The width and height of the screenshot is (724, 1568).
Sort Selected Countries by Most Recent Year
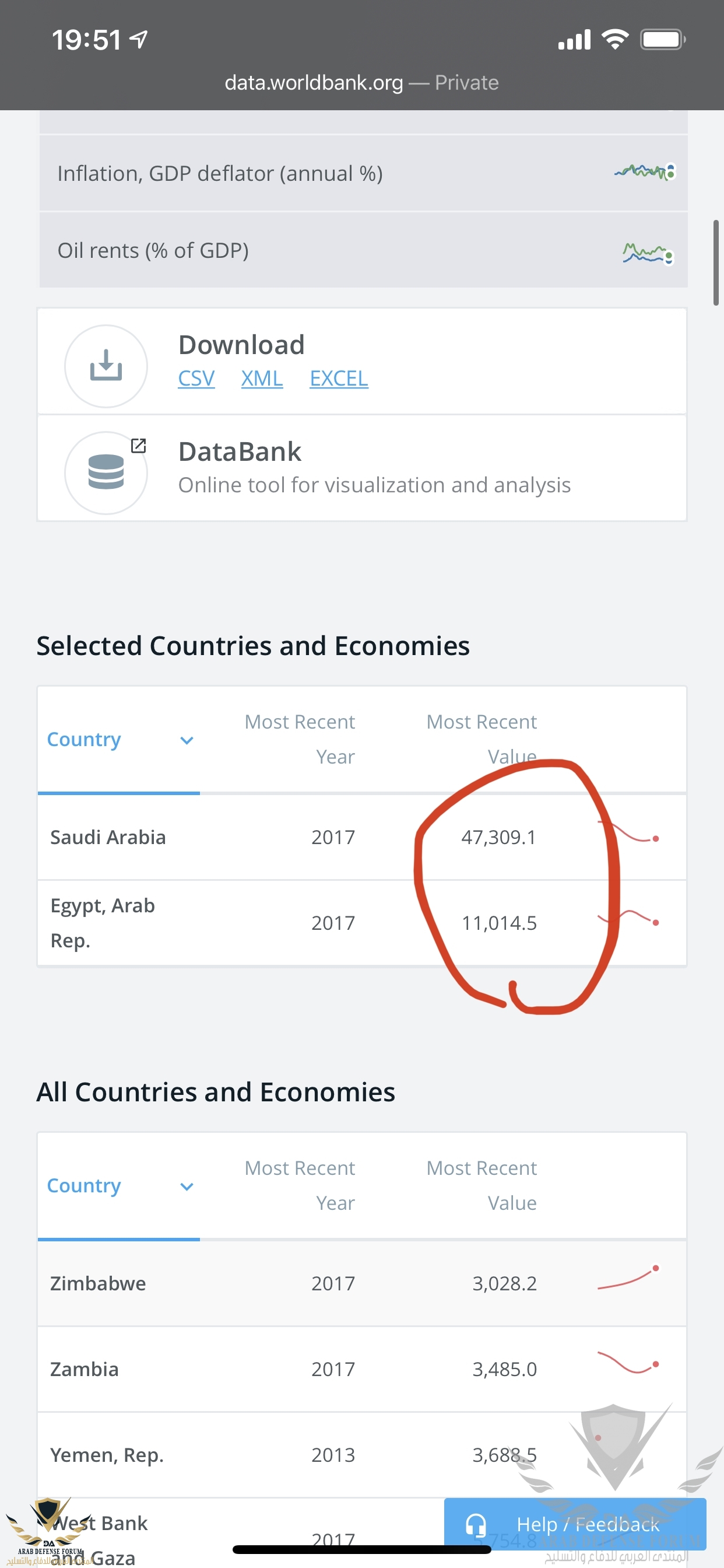click(299, 739)
